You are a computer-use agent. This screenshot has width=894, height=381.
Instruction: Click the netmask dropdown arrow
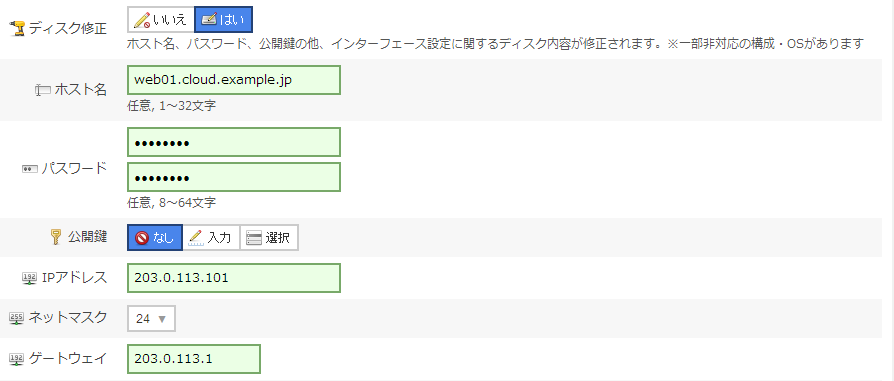pyautogui.click(x=161, y=319)
